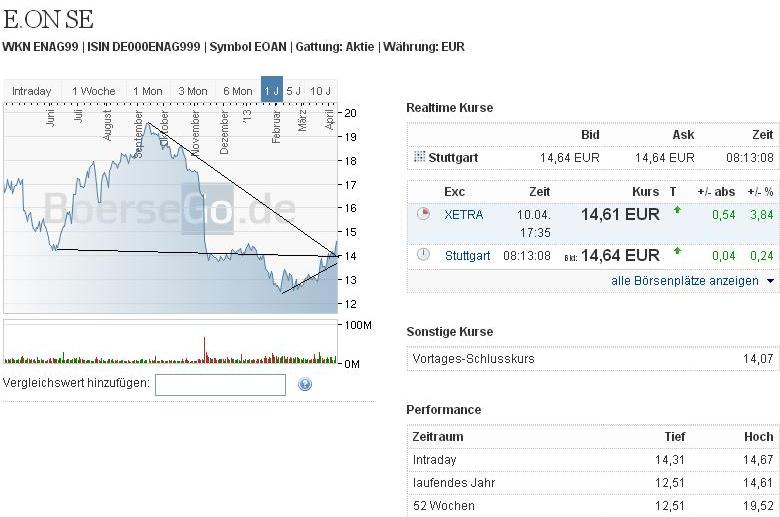Focus the 'Vergleichswert hinzufügen' input field
The image size is (780, 517).
coord(220,384)
